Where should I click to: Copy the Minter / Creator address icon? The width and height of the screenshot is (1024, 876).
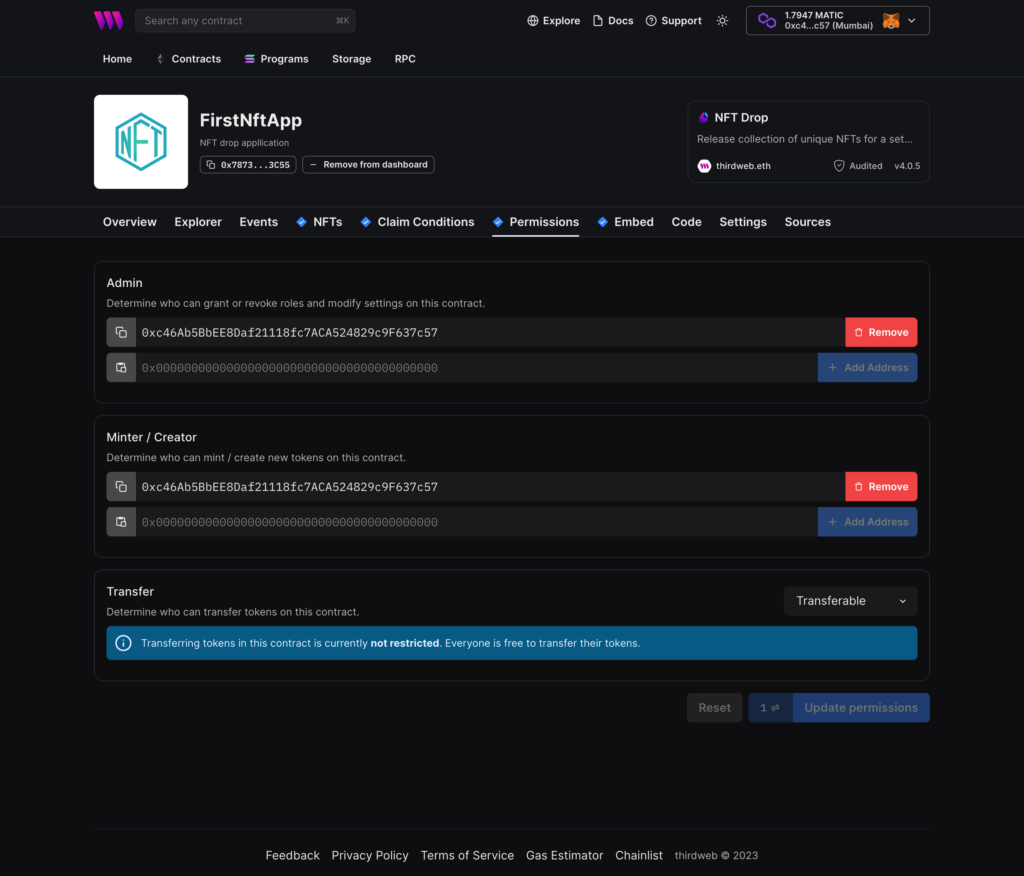click(x=121, y=487)
